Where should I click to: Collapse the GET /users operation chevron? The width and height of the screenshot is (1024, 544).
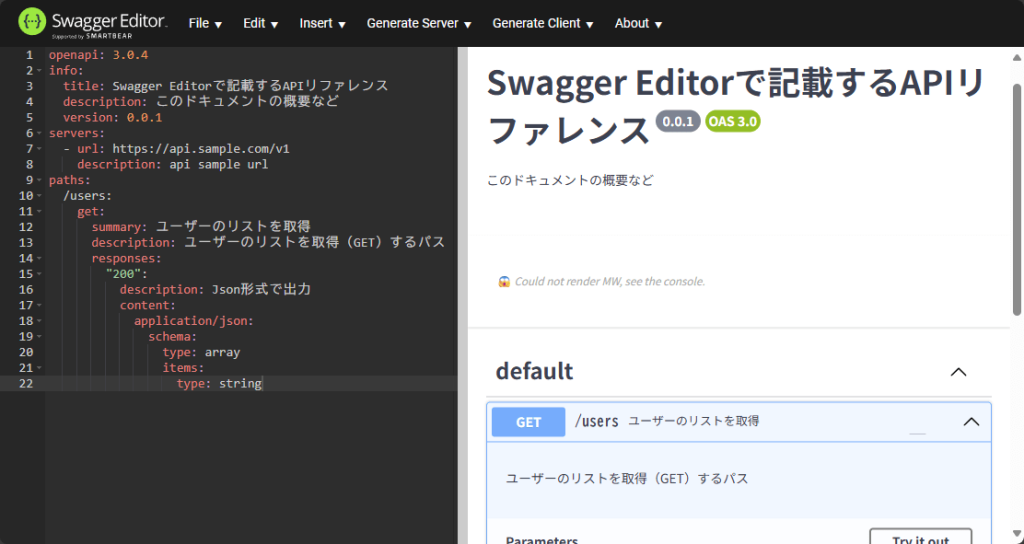coord(971,421)
